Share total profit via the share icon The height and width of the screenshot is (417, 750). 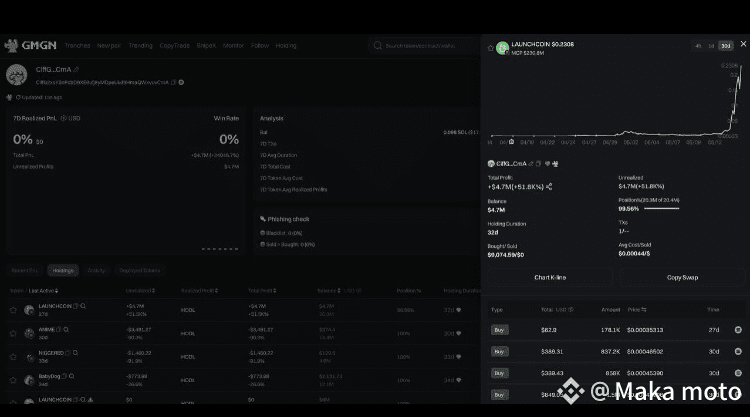(x=549, y=187)
